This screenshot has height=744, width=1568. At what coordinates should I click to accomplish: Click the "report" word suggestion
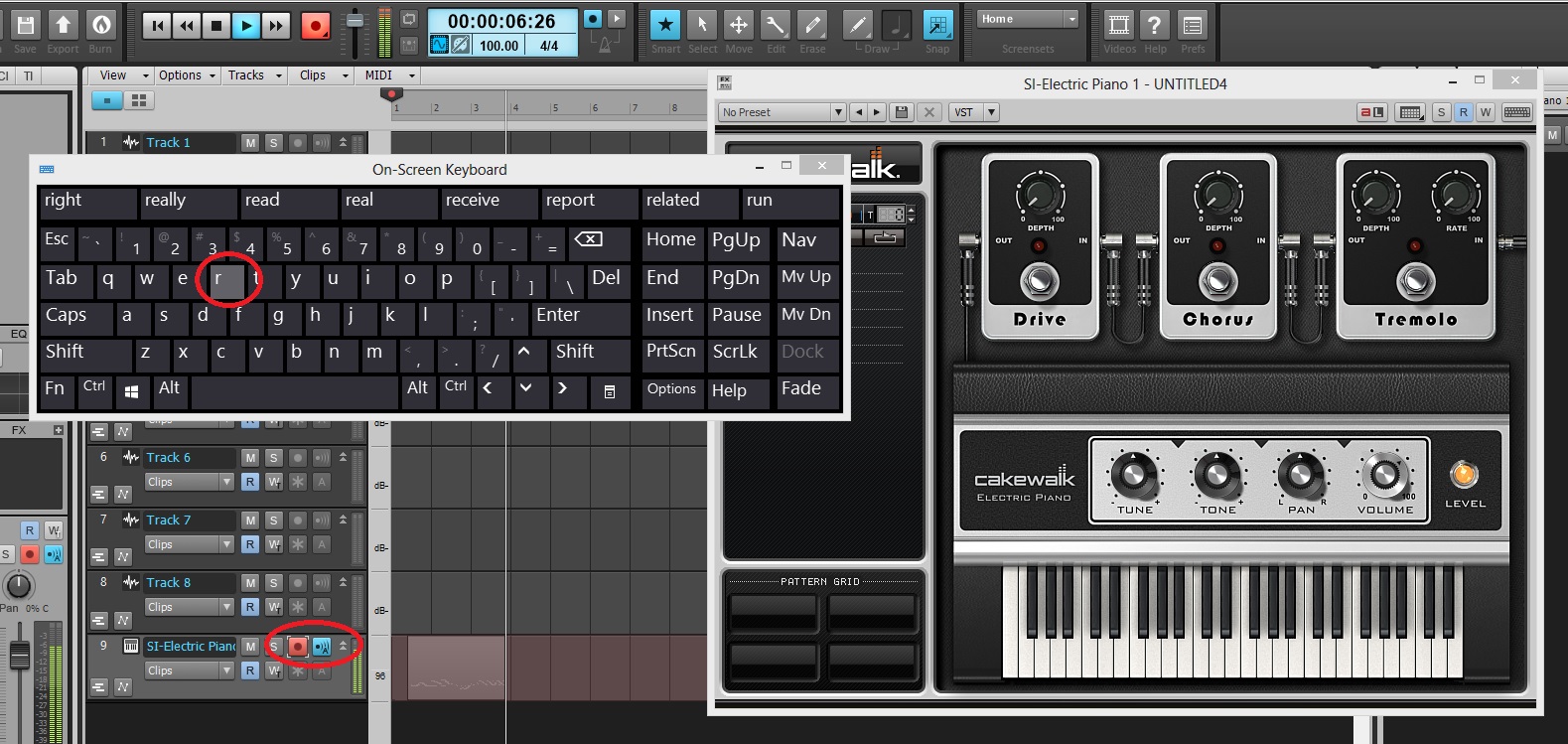(x=590, y=202)
